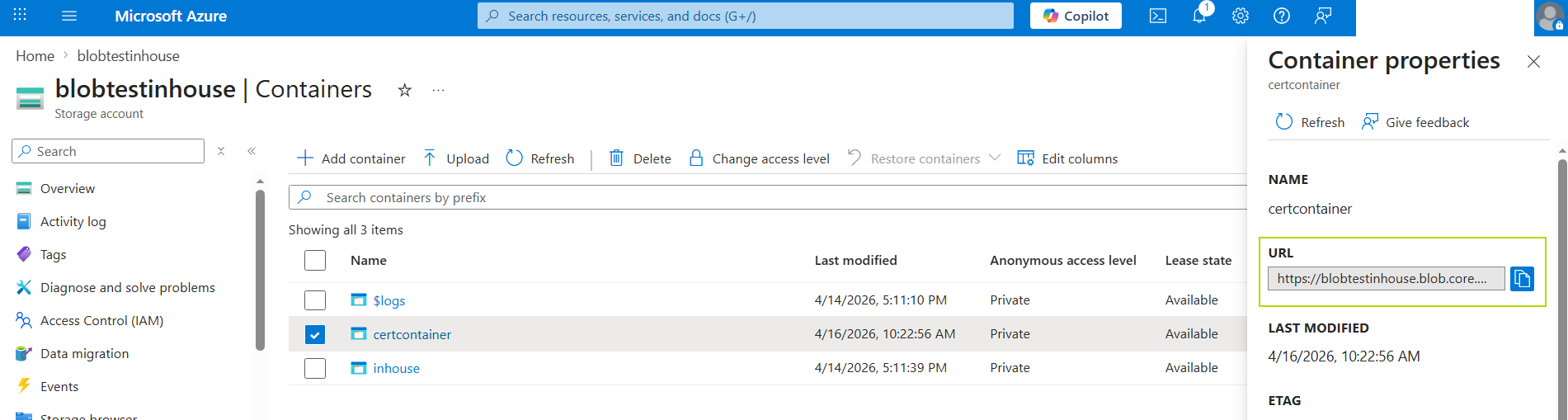
Task: Focus the sidebar Search field
Action: 108,151
